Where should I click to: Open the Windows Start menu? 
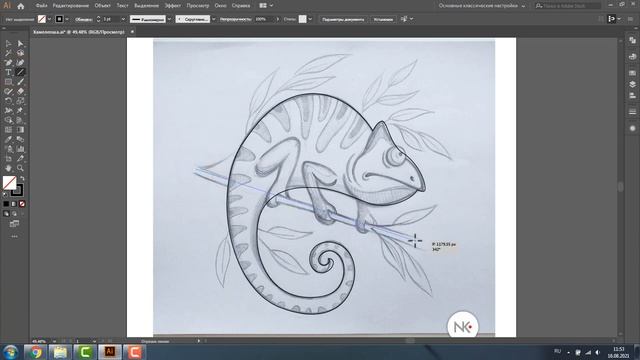10,352
